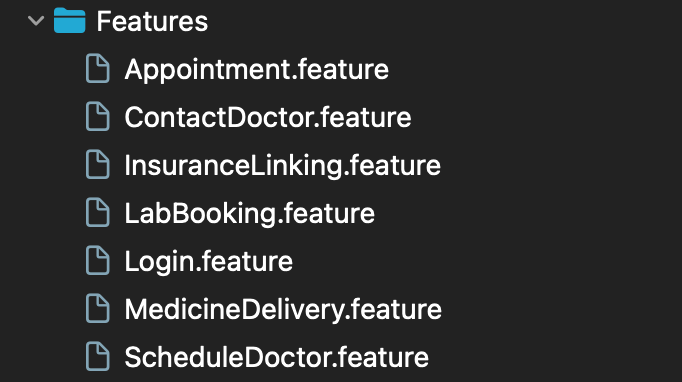The width and height of the screenshot is (682, 382).
Task: Open Appointment.feature file
Action: tap(256, 70)
